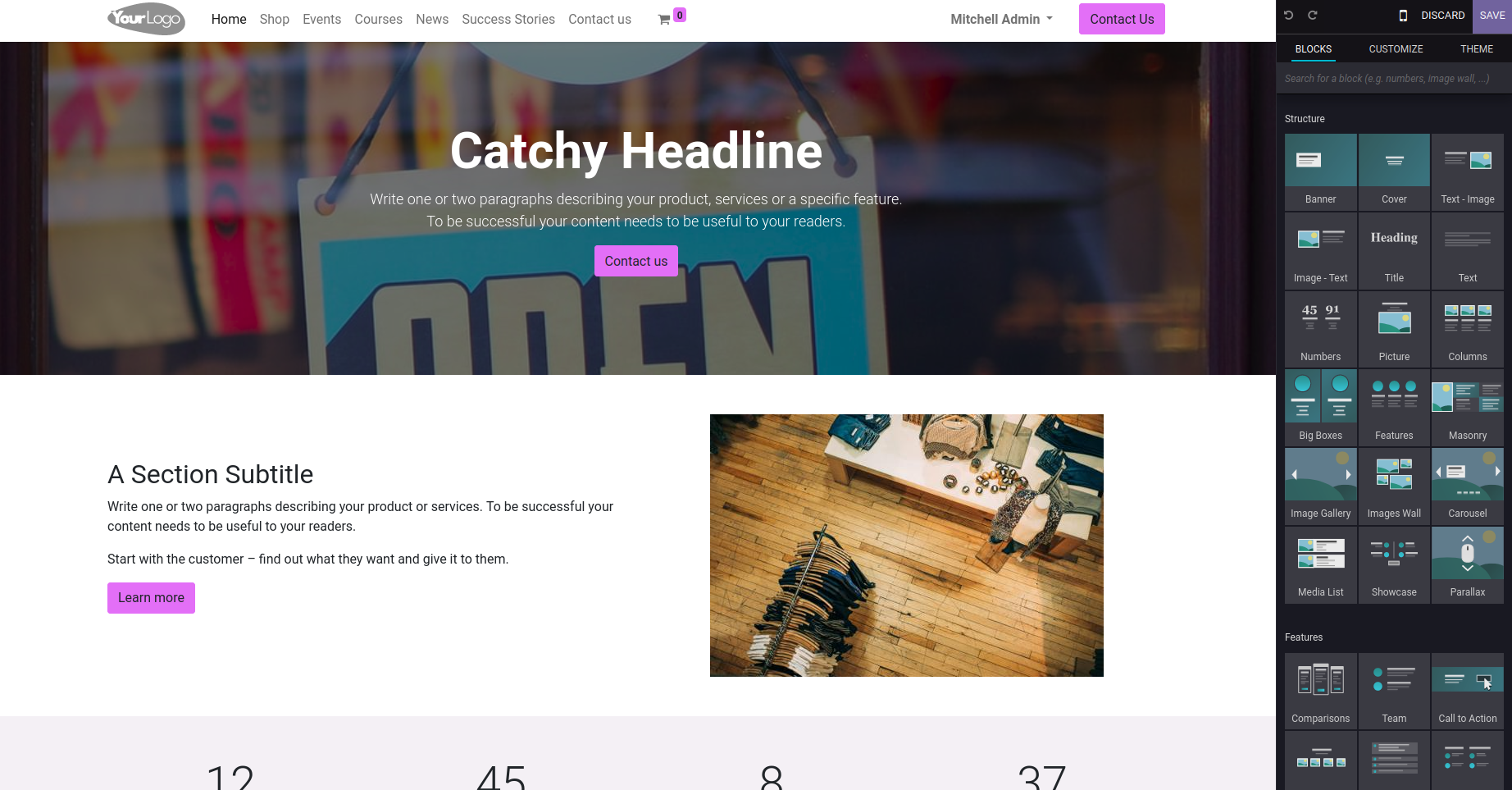Open the Shop menu item
The image size is (1512, 790).
pyautogui.click(x=274, y=19)
